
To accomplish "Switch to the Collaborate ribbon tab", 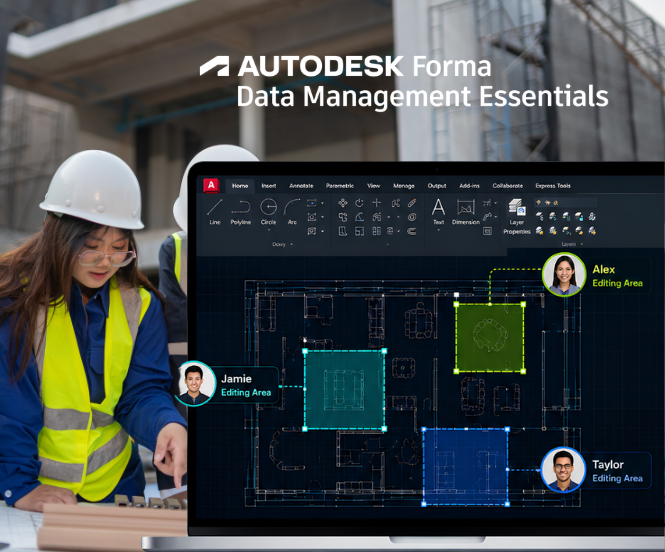I will [x=508, y=186].
